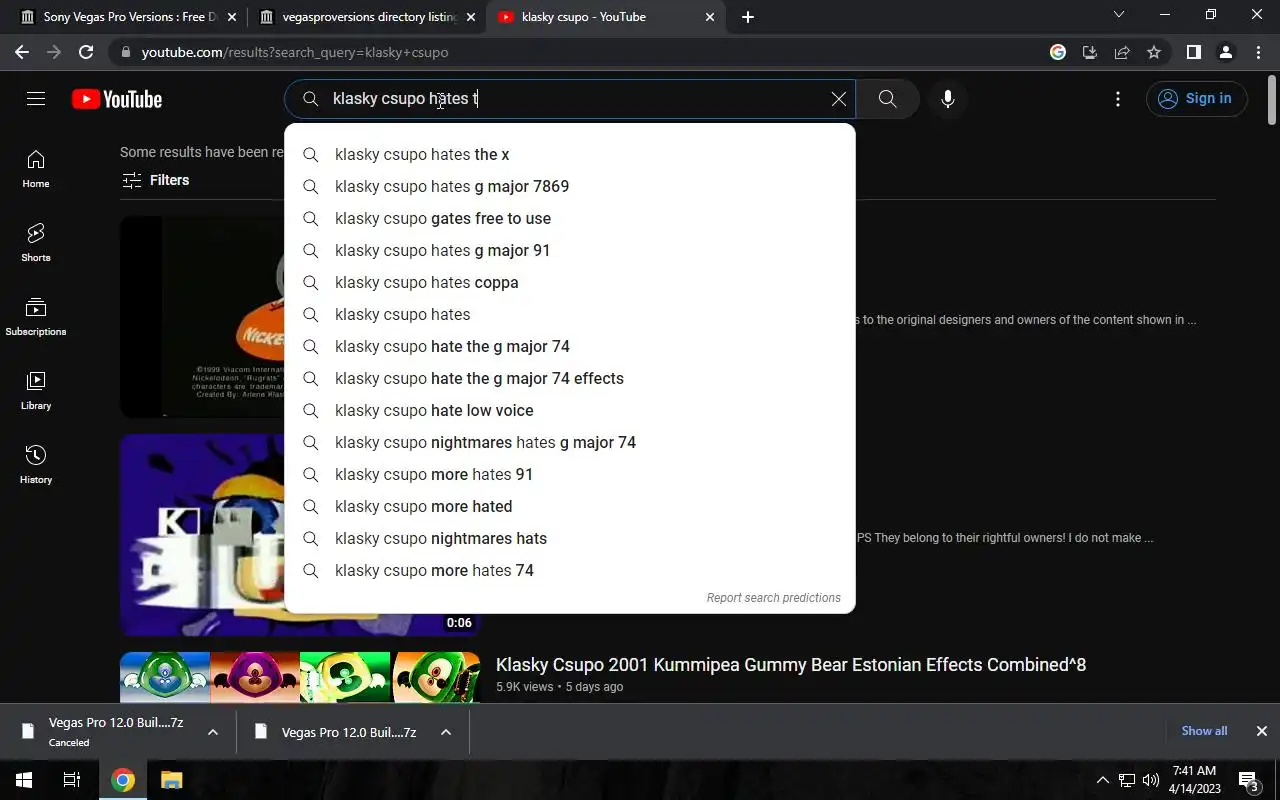Image resolution: width=1280 pixels, height=800 pixels.
Task: Open Library in the sidebar
Action: point(36,391)
